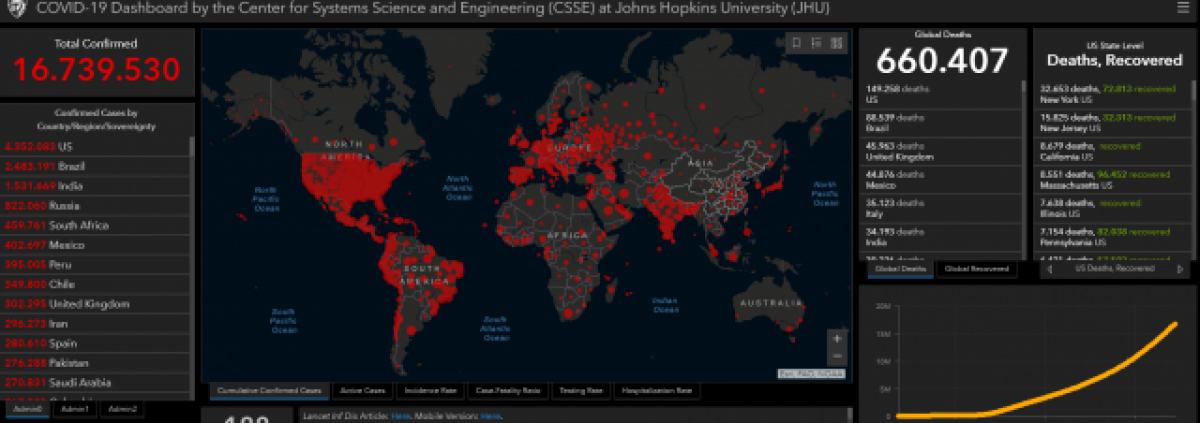This screenshot has width=1200, height=423.
Task: Switch map to Active Cases tab
Action: click(363, 390)
